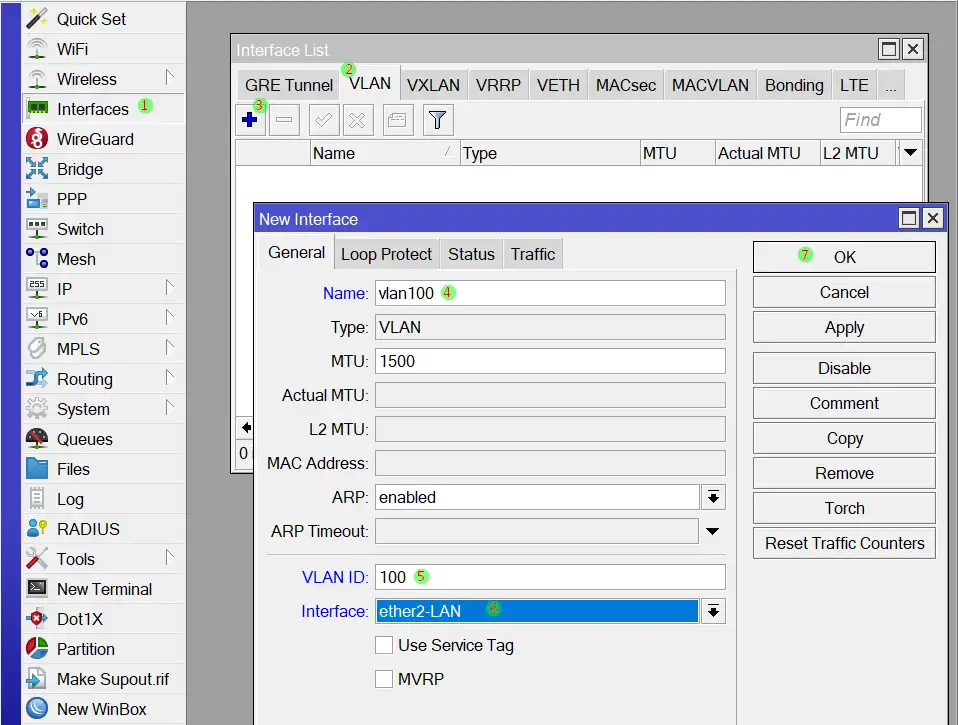The height and width of the screenshot is (725, 958).
Task: Switch to the Loop Protect tab
Action: (386, 254)
